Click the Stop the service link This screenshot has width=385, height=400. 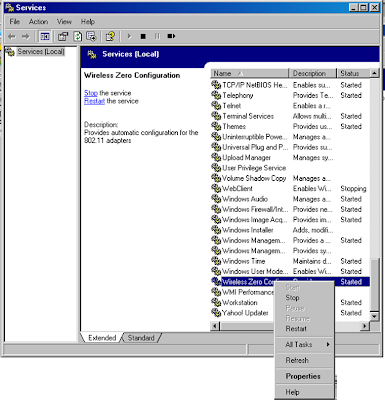click(91, 93)
